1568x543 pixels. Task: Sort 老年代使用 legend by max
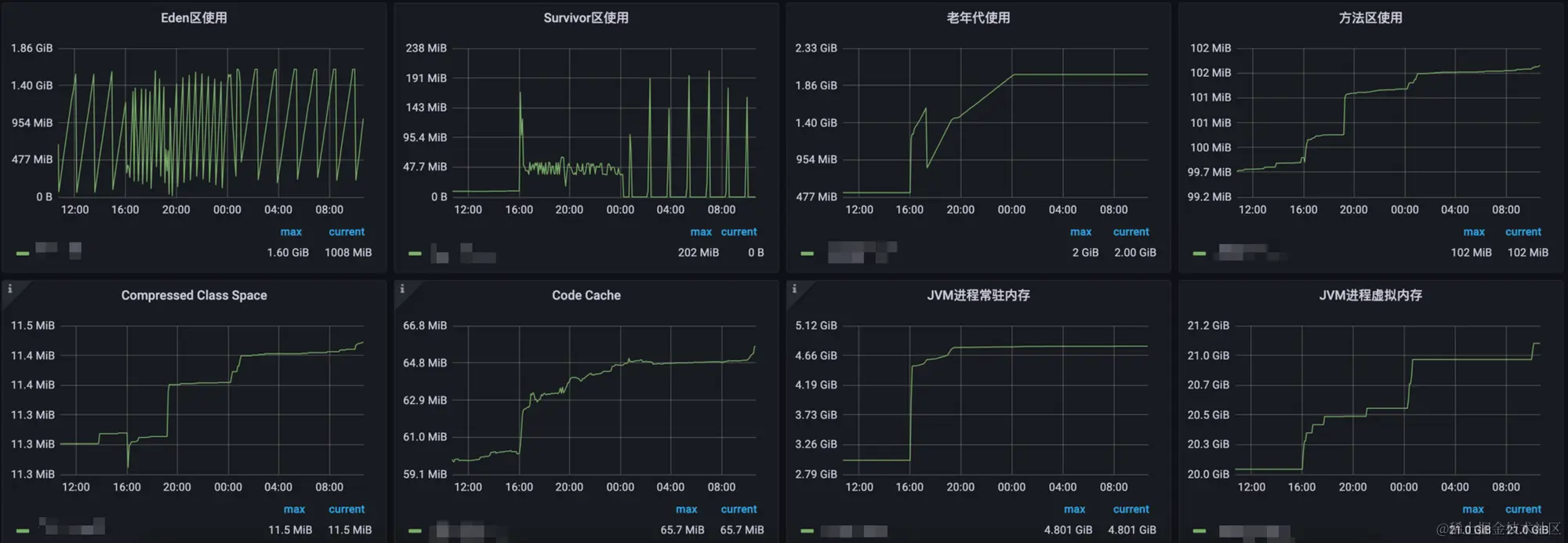tap(1080, 231)
